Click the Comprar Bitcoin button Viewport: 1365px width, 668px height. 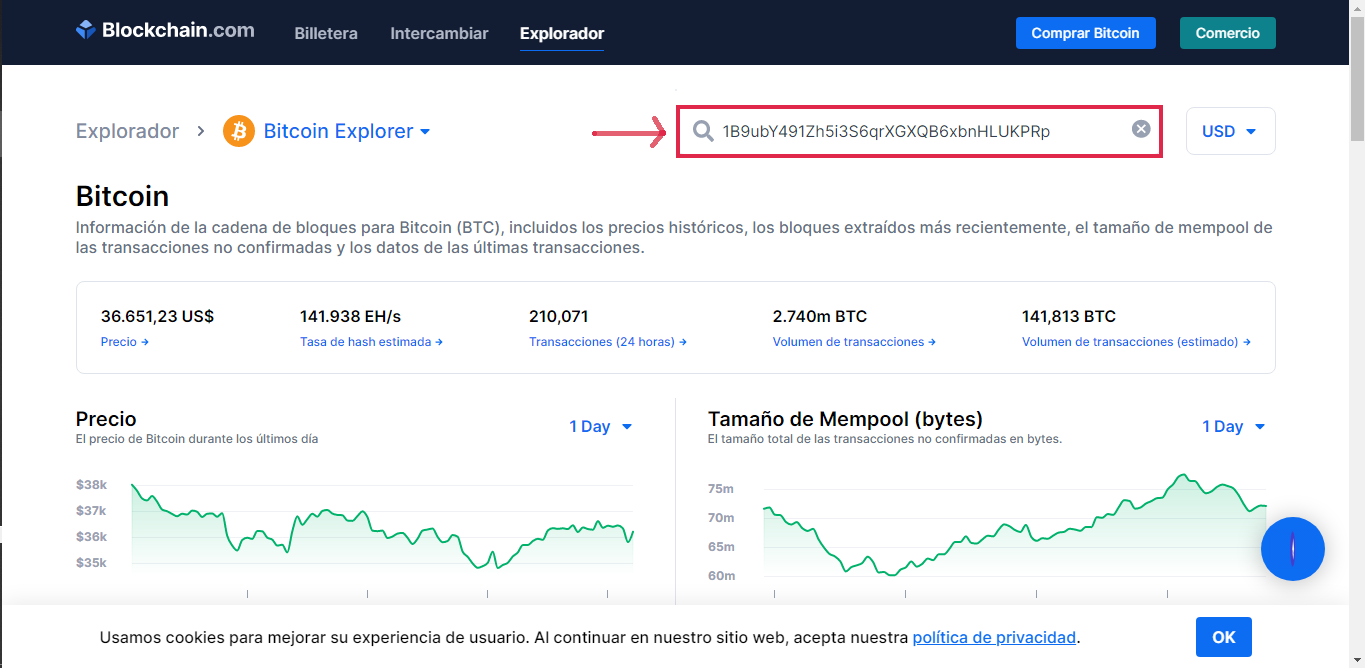point(1085,33)
